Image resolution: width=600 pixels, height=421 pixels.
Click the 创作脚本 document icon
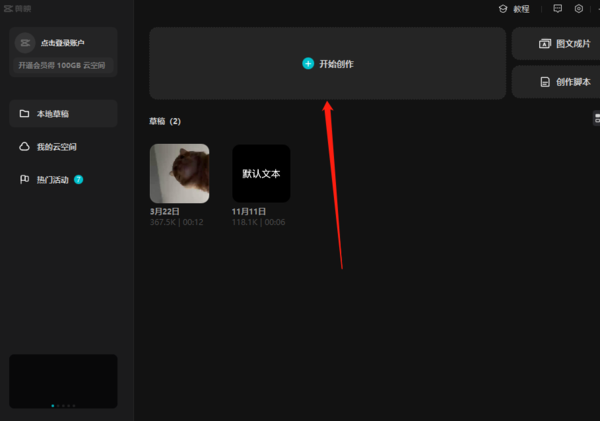coord(545,82)
